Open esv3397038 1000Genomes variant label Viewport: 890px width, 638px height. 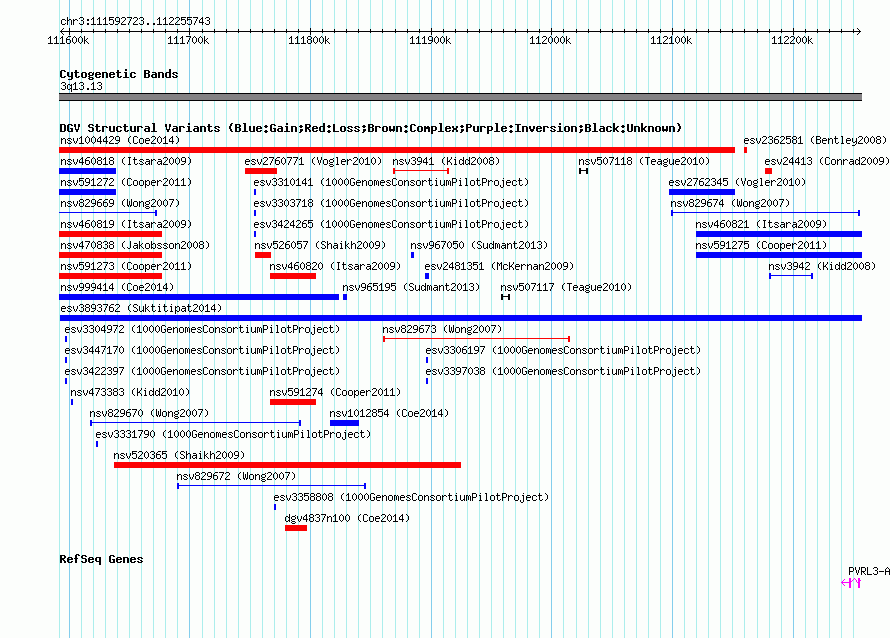[563, 371]
